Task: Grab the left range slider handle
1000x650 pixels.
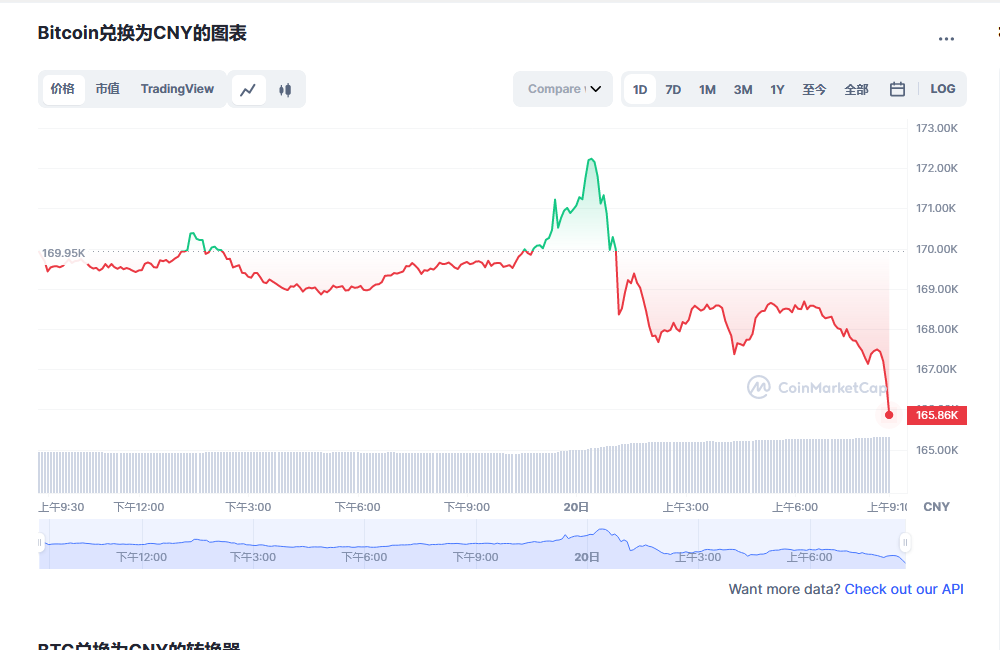Action: (41, 543)
